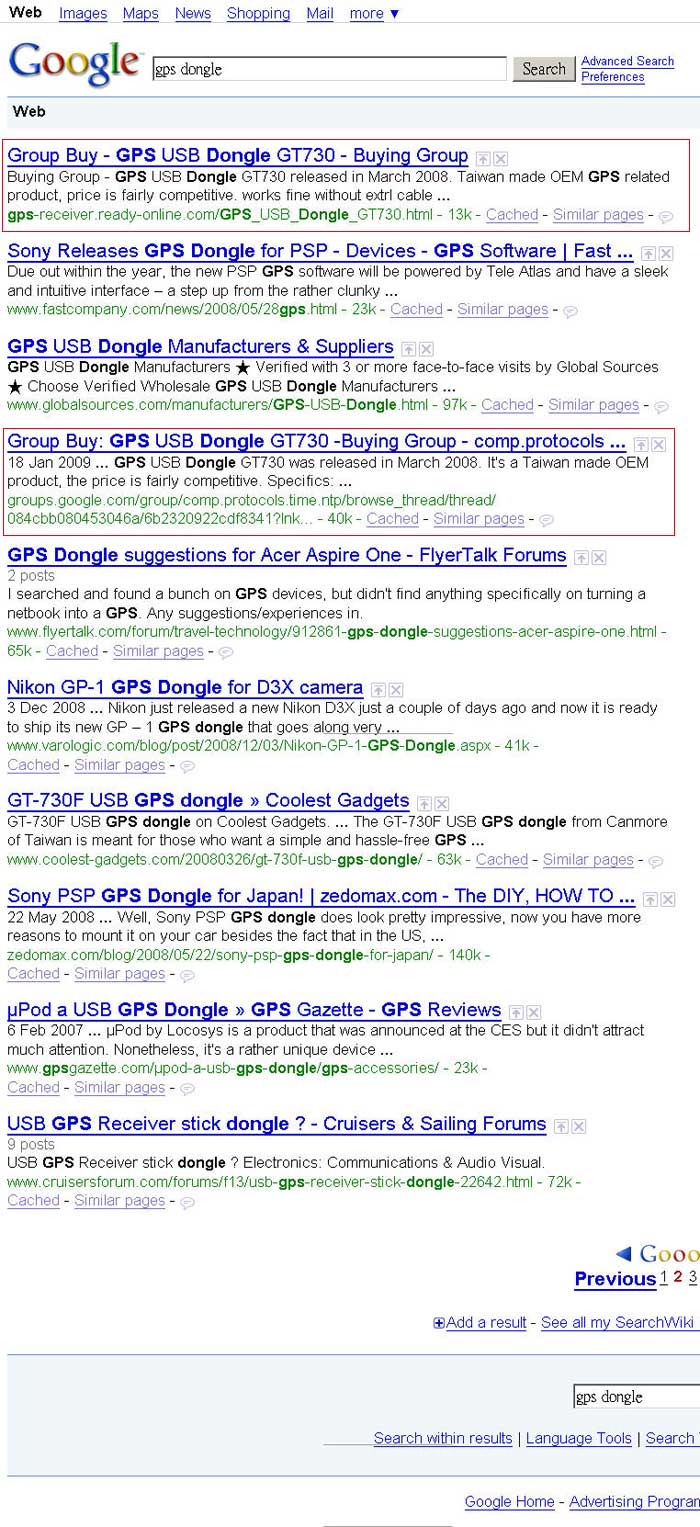Screen dimensions: 700x1527
Task: Comment on the groups.google.com result
Action: coord(546,520)
